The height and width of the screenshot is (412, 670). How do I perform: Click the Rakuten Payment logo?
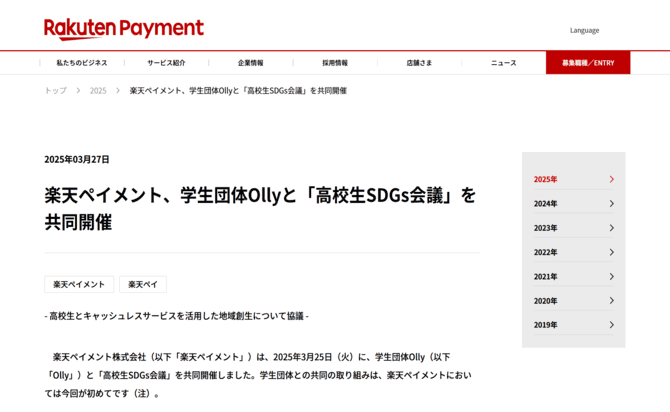[123, 29]
